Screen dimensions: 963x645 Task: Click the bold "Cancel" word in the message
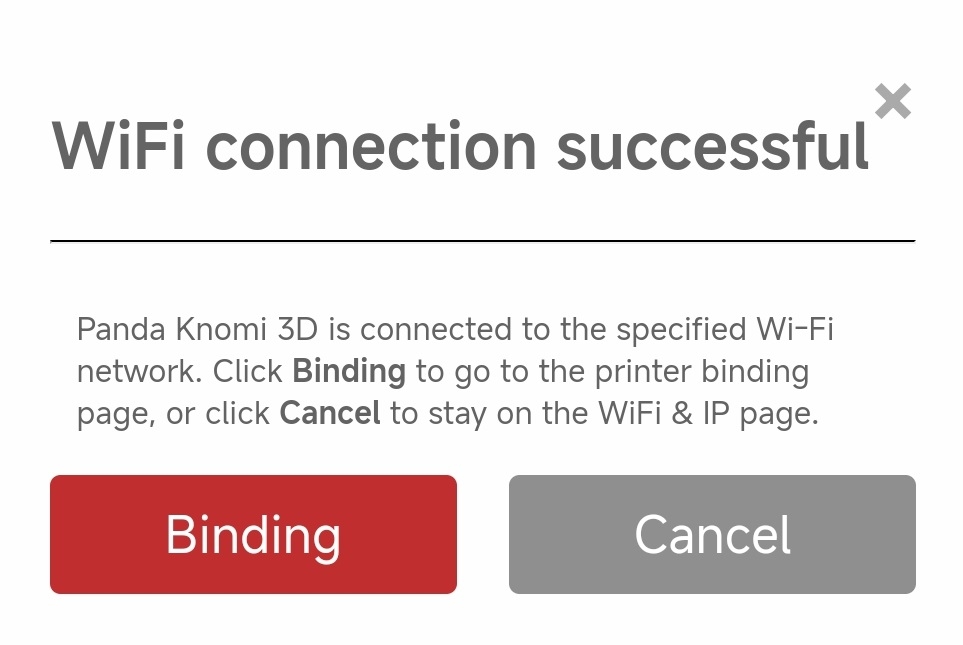330,414
